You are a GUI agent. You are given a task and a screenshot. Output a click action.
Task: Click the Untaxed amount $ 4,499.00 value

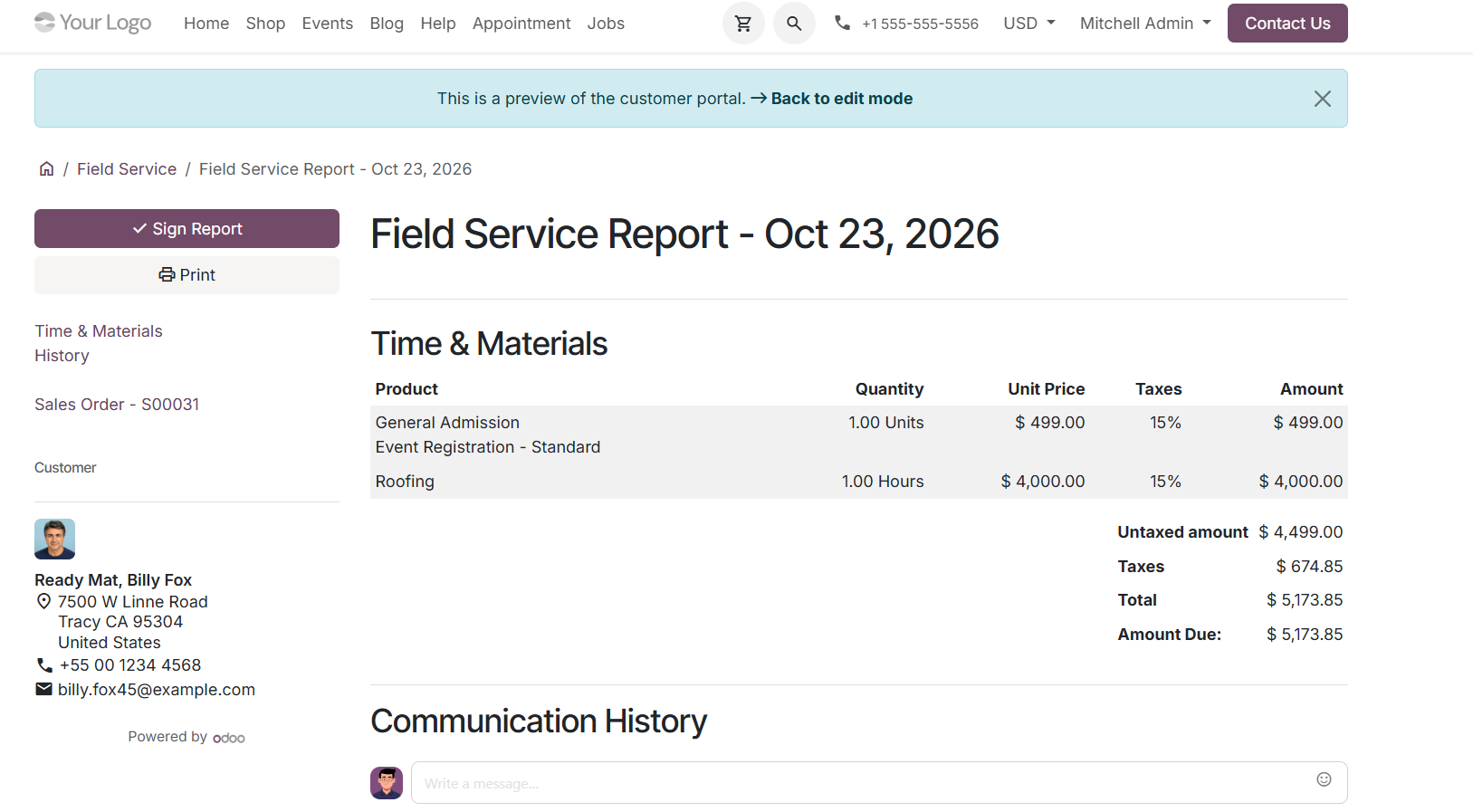(x=1301, y=532)
